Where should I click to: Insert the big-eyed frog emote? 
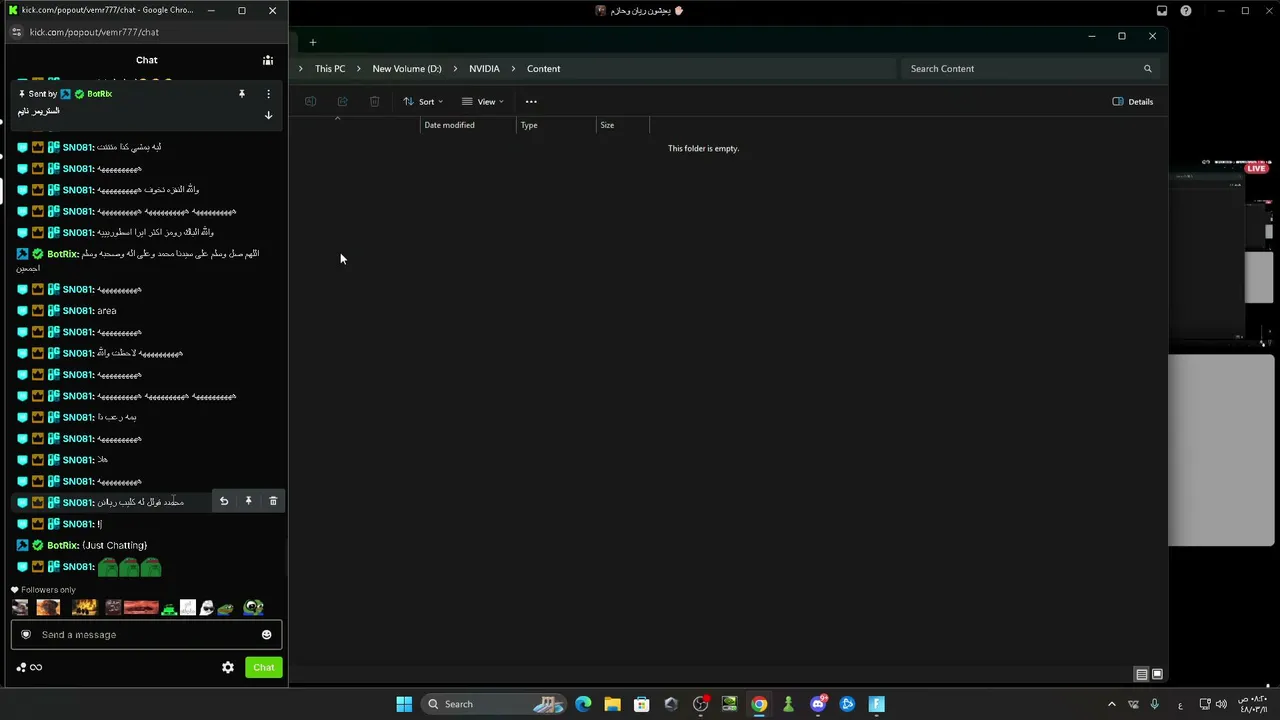tap(254, 607)
